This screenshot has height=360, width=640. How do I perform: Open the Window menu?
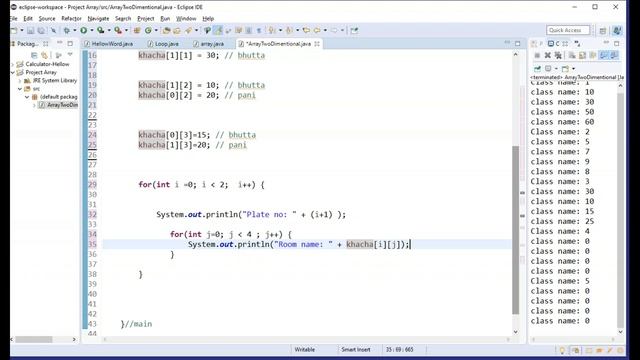click(x=186, y=18)
